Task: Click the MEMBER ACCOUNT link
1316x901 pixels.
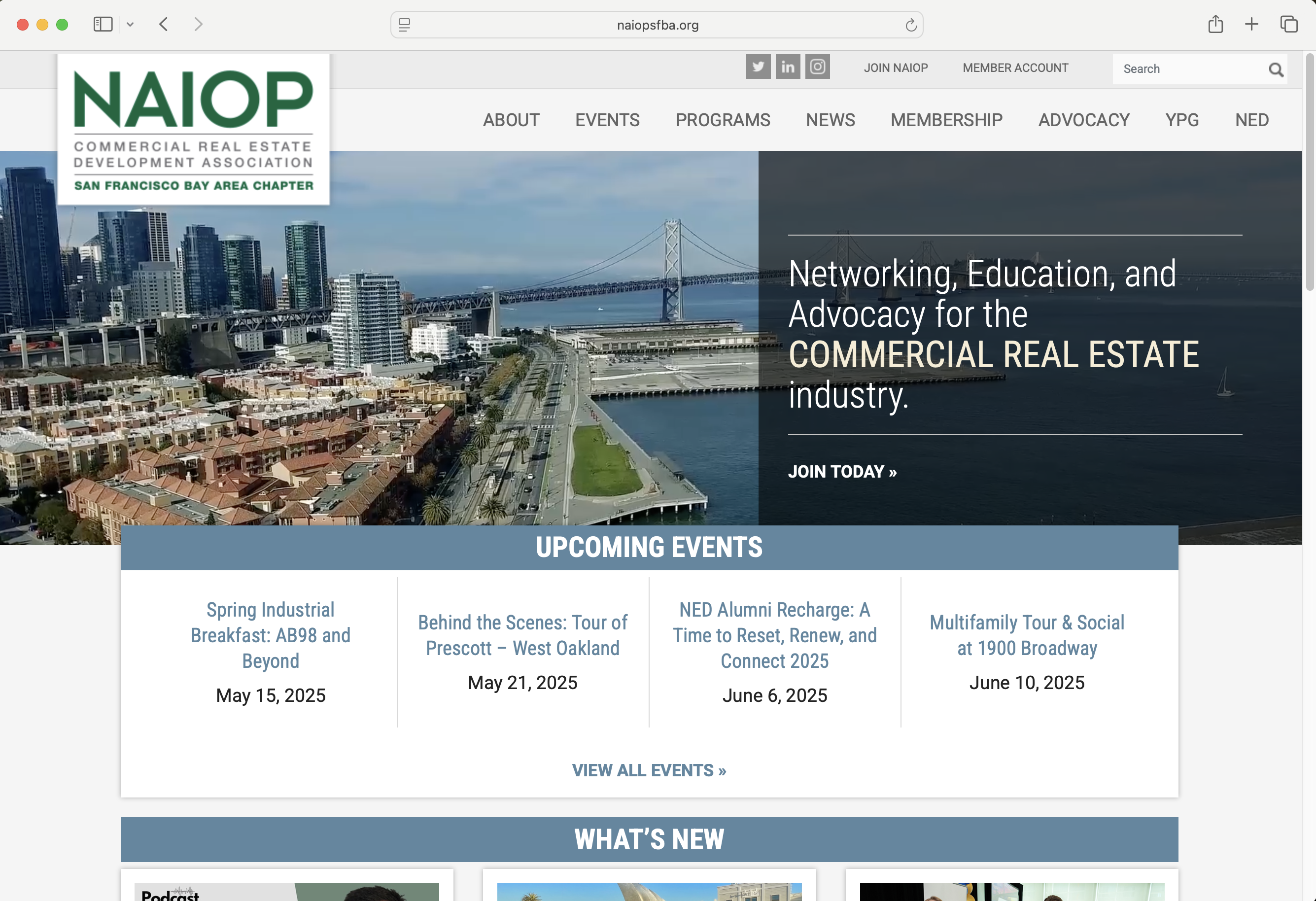Action: pyautogui.click(x=1015, y=68)
